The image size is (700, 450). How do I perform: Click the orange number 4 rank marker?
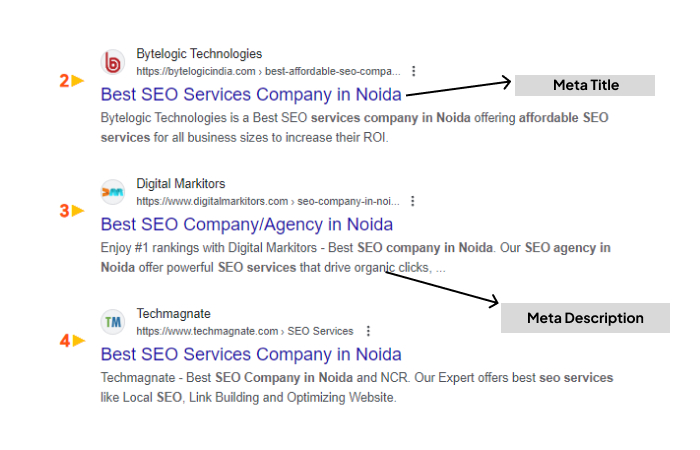tap(65, 341)
